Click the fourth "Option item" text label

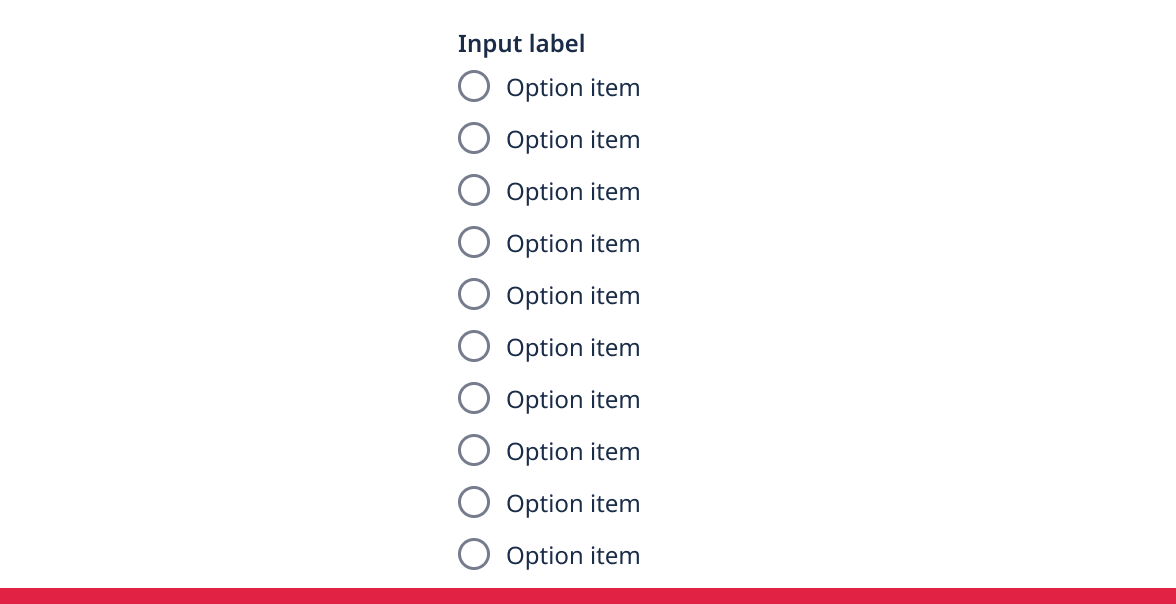573,244
